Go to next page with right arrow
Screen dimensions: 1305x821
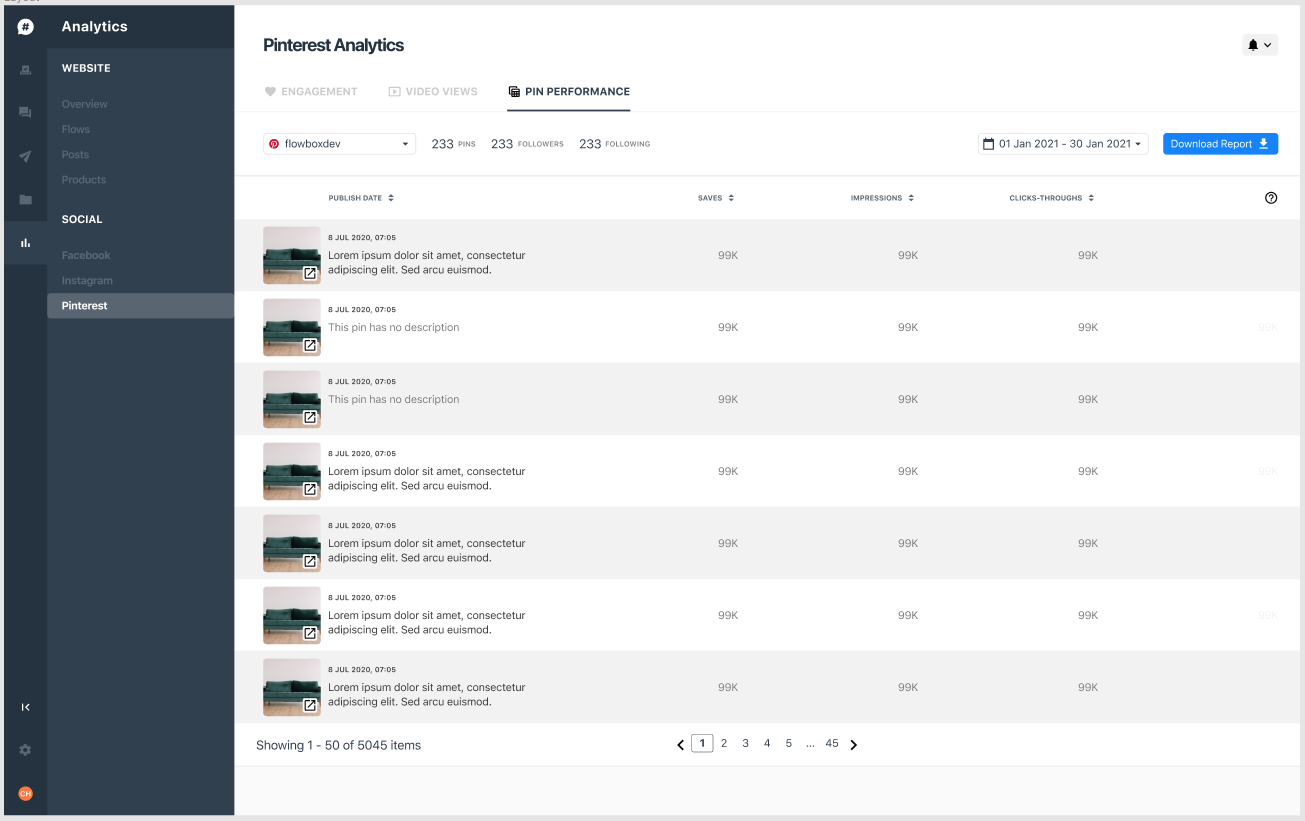click(853, 744)
